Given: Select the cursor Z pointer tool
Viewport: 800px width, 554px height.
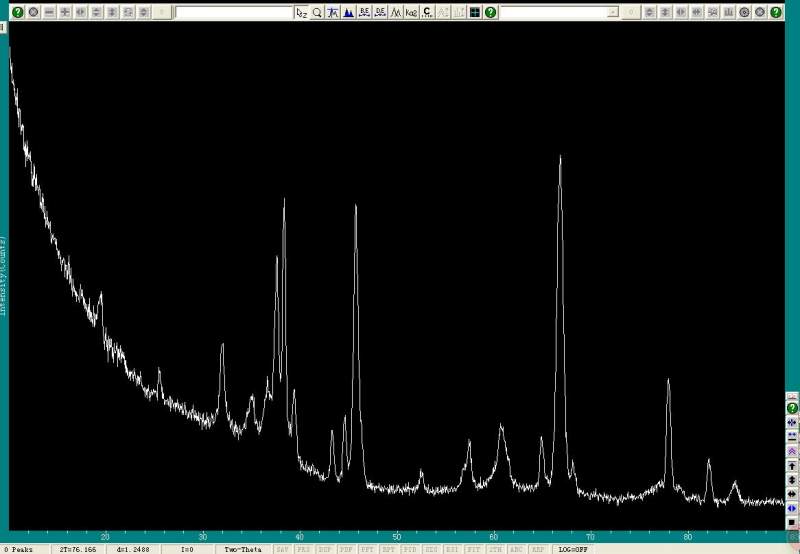Looking at the screenshot, I should 302,13.
